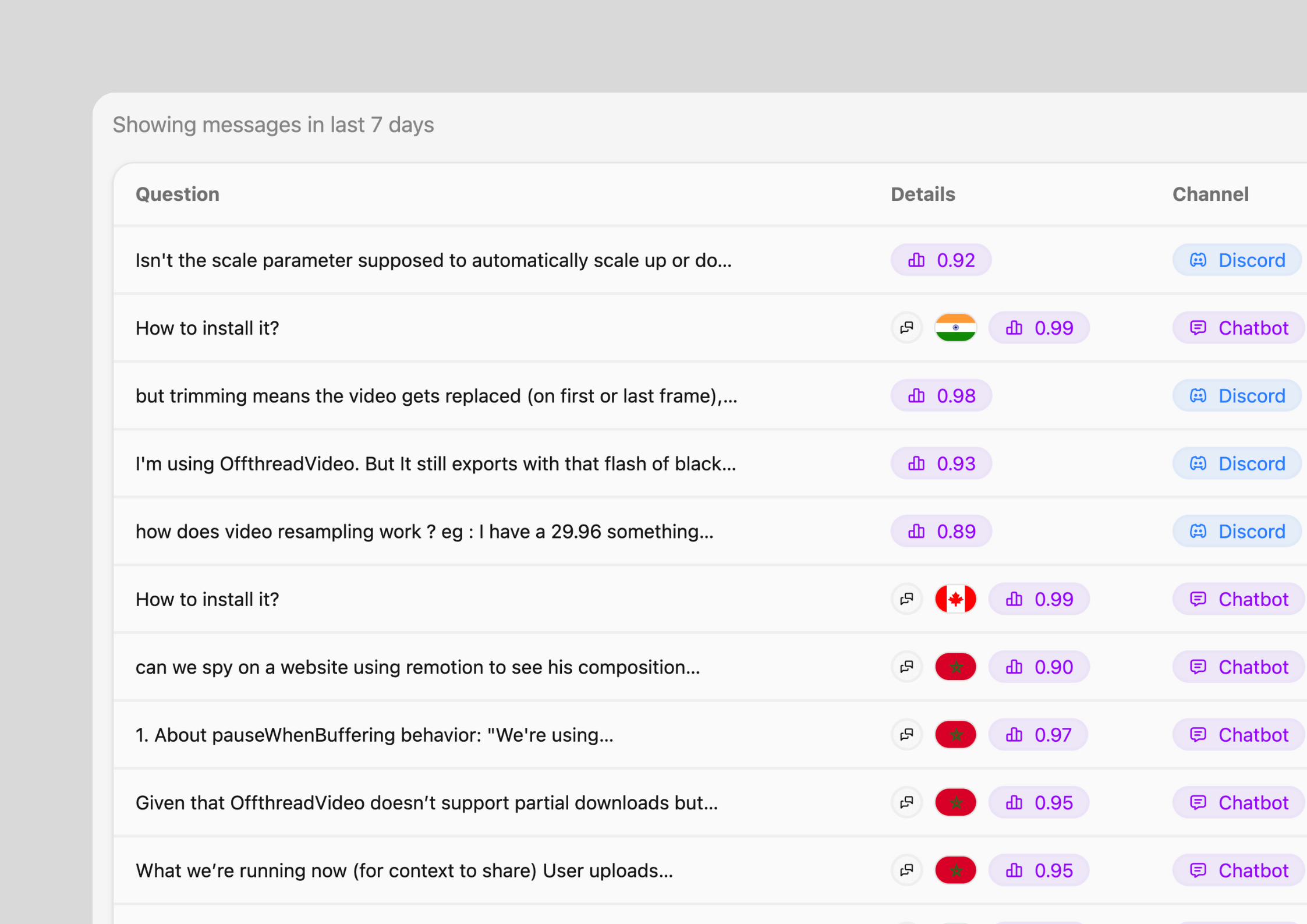Click Morocco flag on 'spy on a website' row
The width and height of the screenshot is (1307, 924).
[x=955, y=667]
